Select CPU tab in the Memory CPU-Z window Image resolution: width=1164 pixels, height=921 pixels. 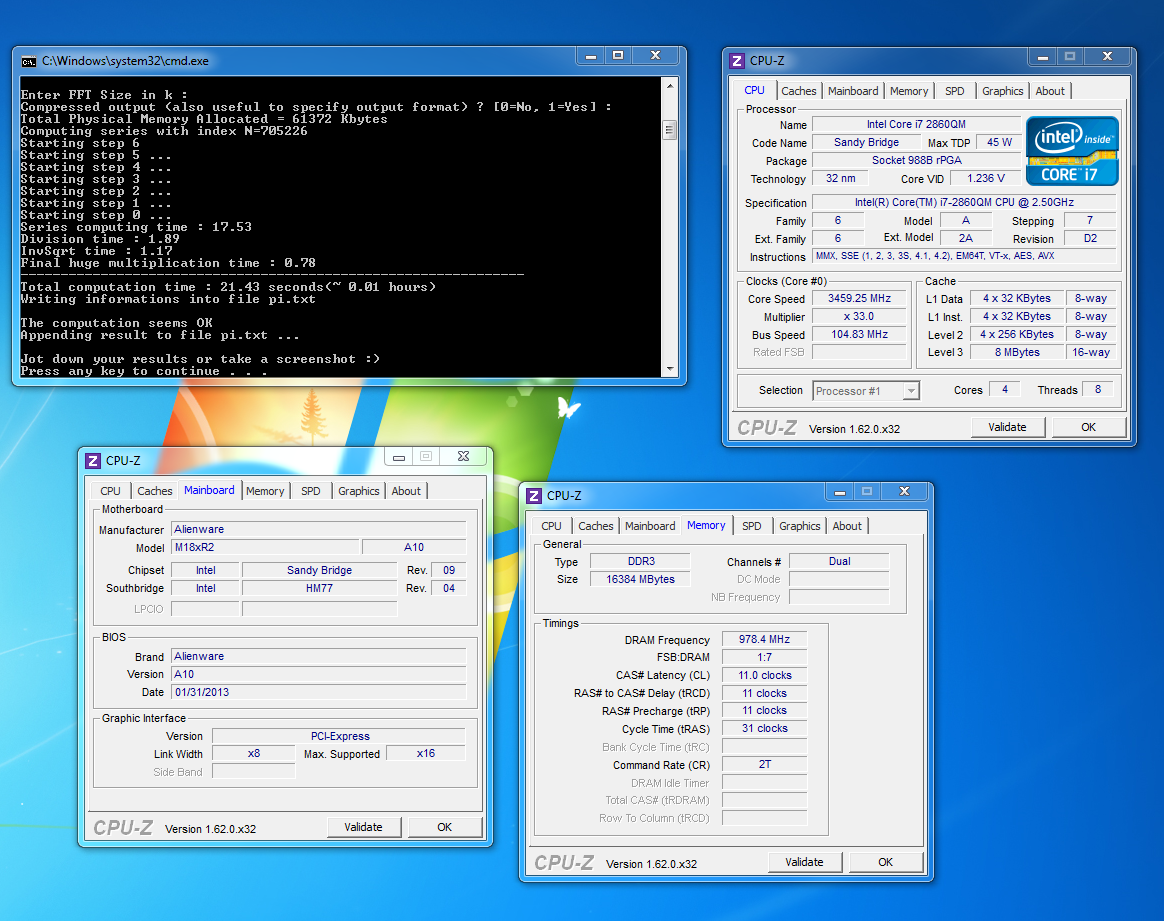pos(551,526)
